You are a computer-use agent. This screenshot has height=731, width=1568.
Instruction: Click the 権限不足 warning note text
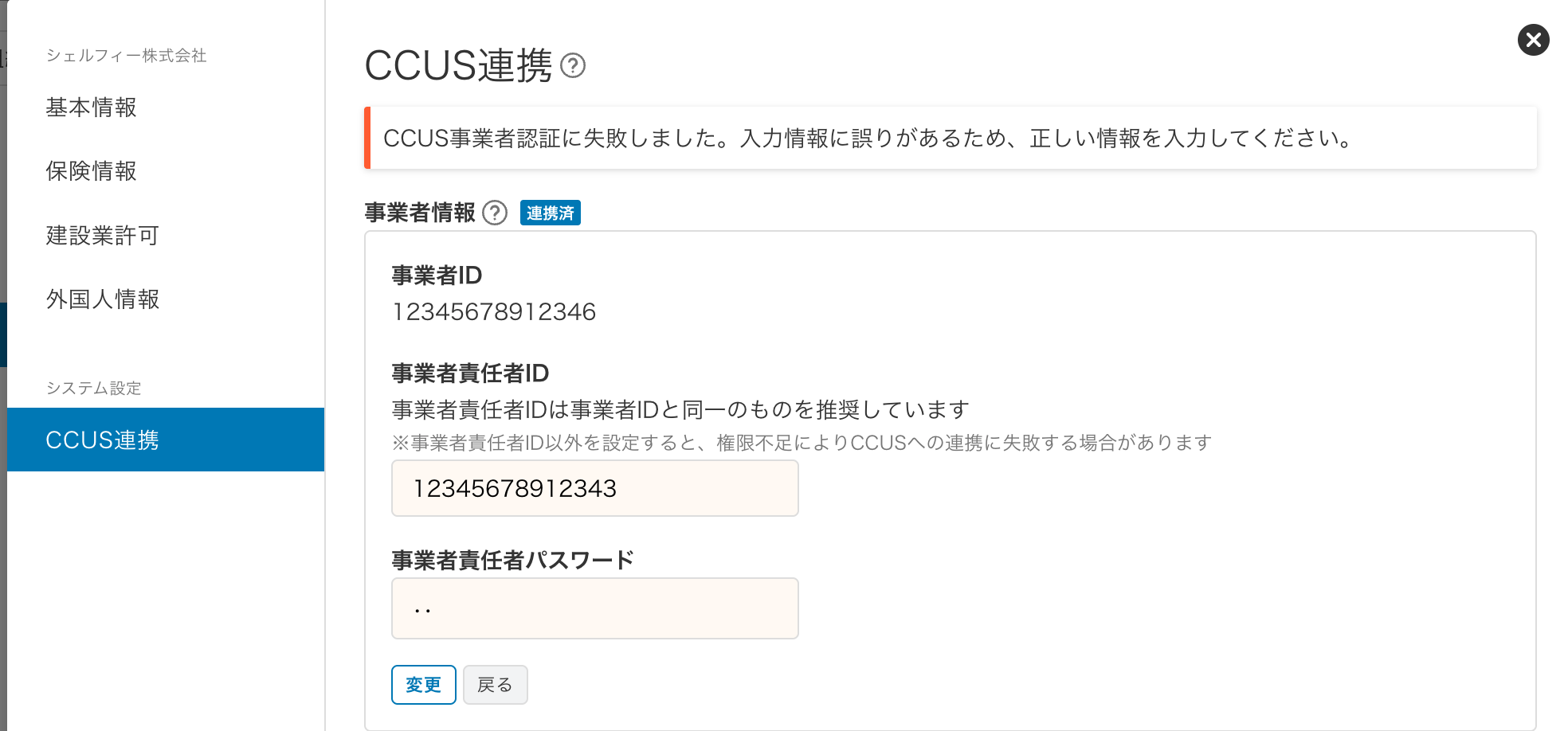802,443
